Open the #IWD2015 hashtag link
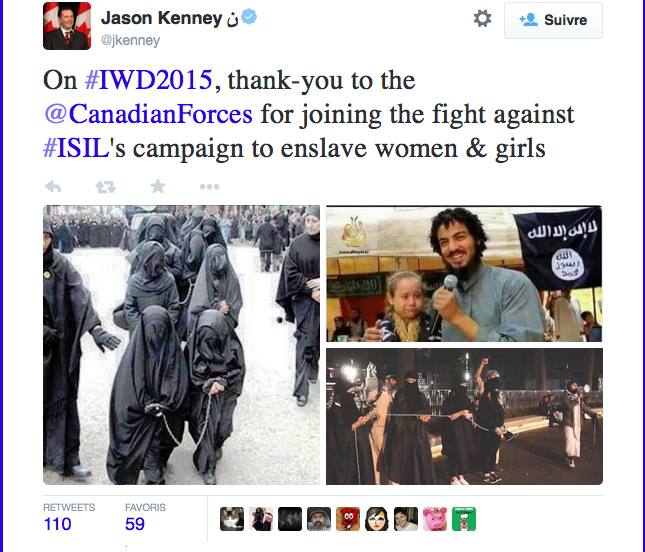 click(x=148, y=80)
